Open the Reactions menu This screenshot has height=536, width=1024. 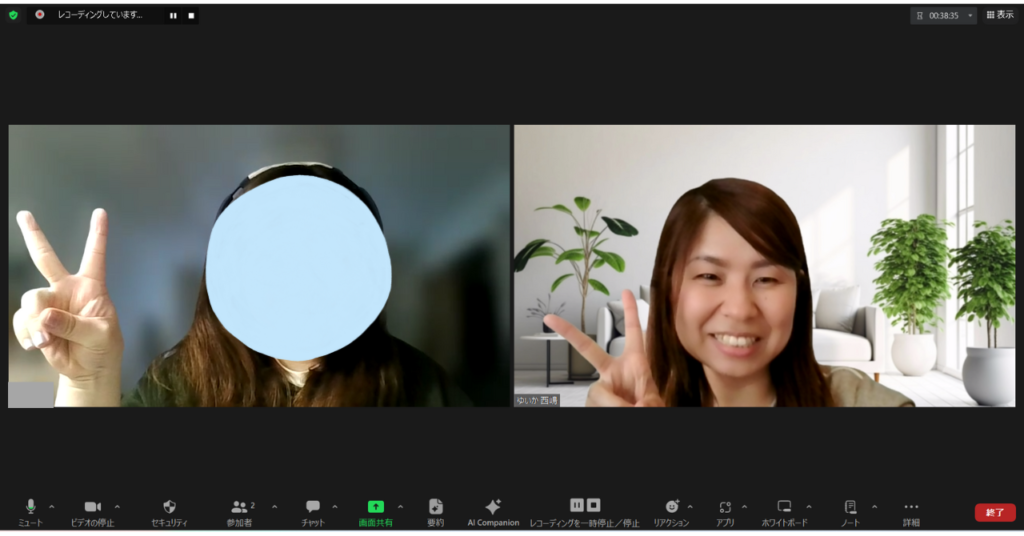click(671, 508)
